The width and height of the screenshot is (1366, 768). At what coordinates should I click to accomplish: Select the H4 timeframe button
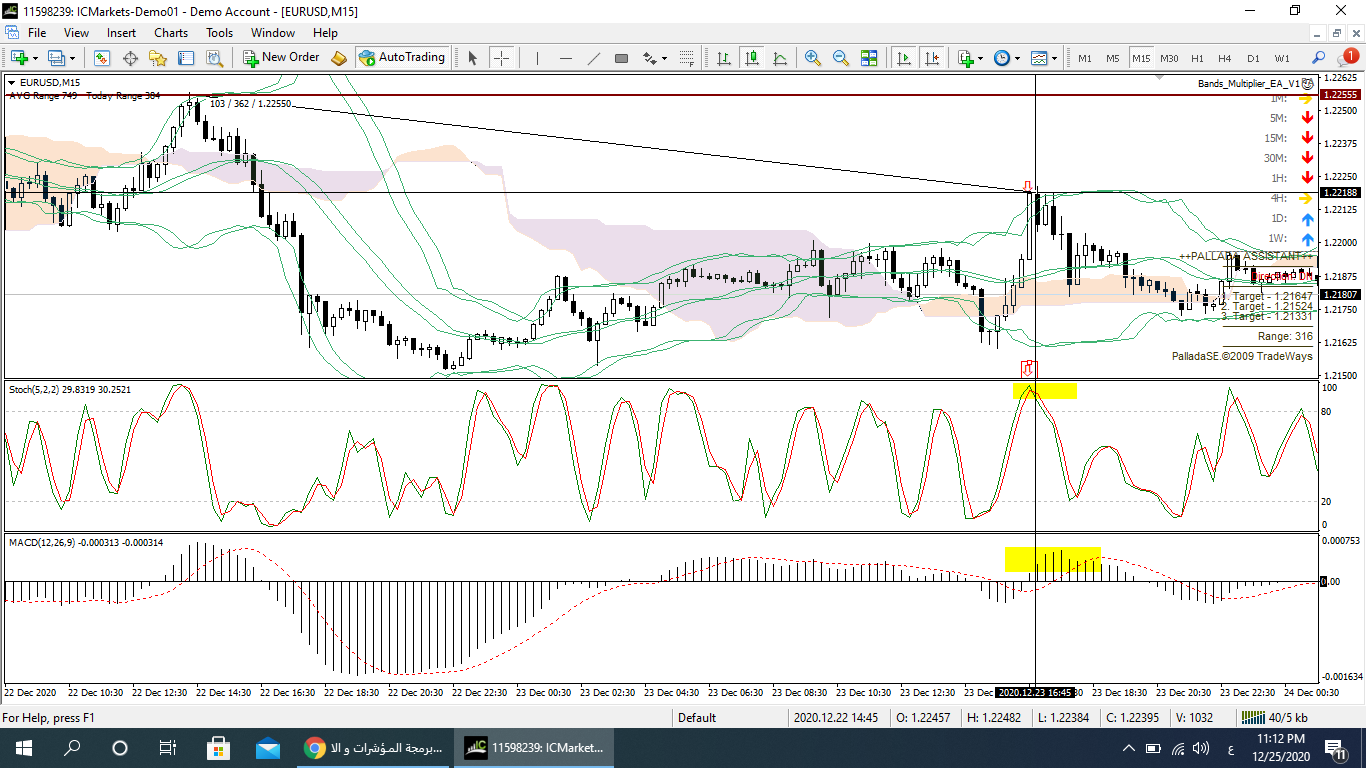tap(1224, 58)
